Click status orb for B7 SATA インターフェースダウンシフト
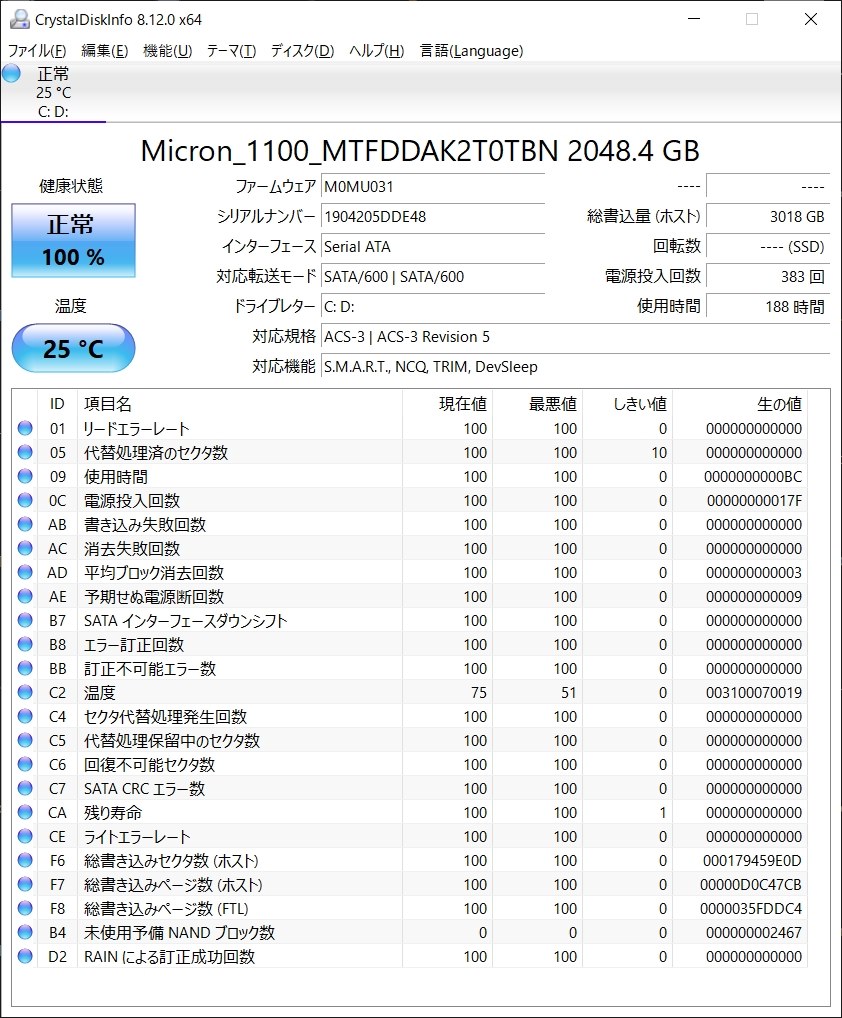The height and width of the screenshot is (1018, 842). coord(25,621)
